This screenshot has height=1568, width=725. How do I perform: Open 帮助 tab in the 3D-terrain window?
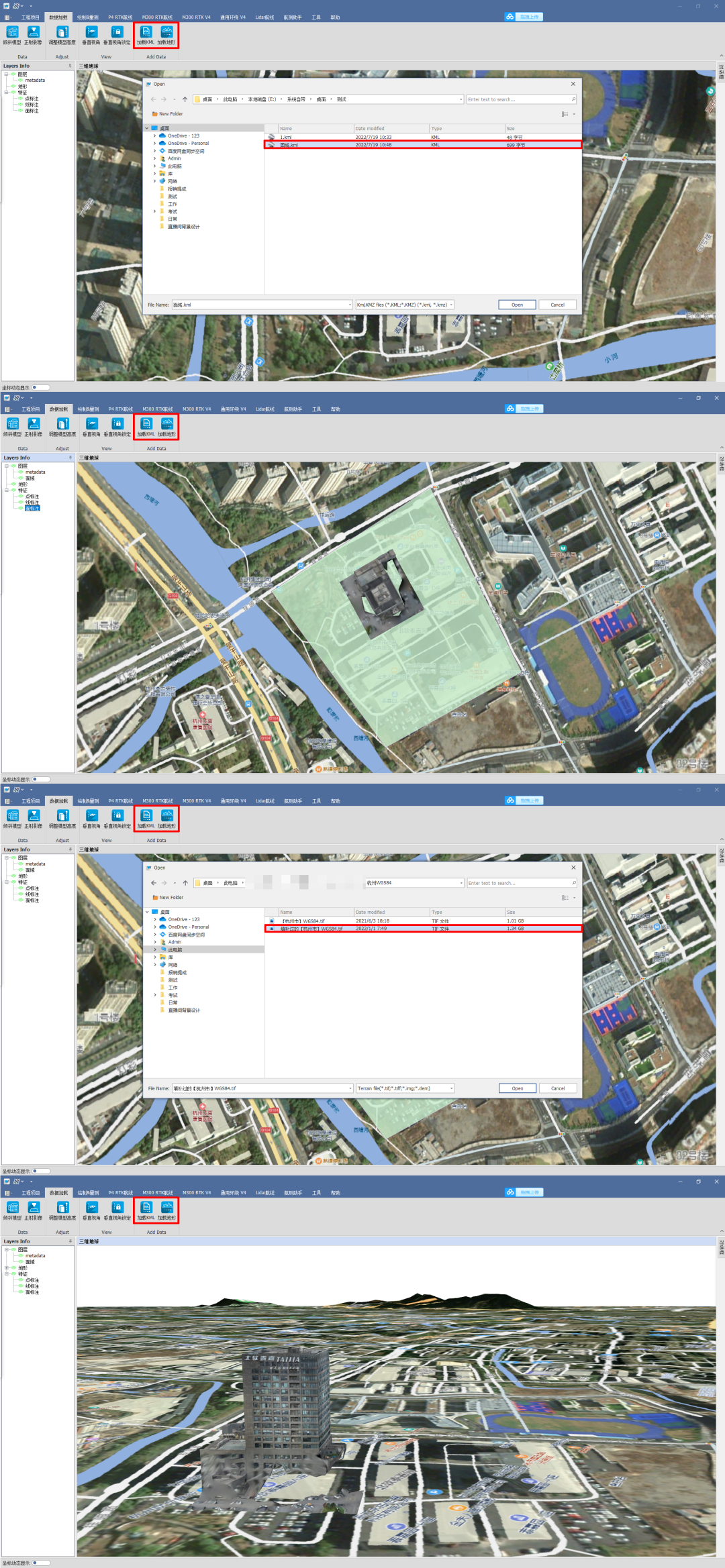(x=336, y=1193)
